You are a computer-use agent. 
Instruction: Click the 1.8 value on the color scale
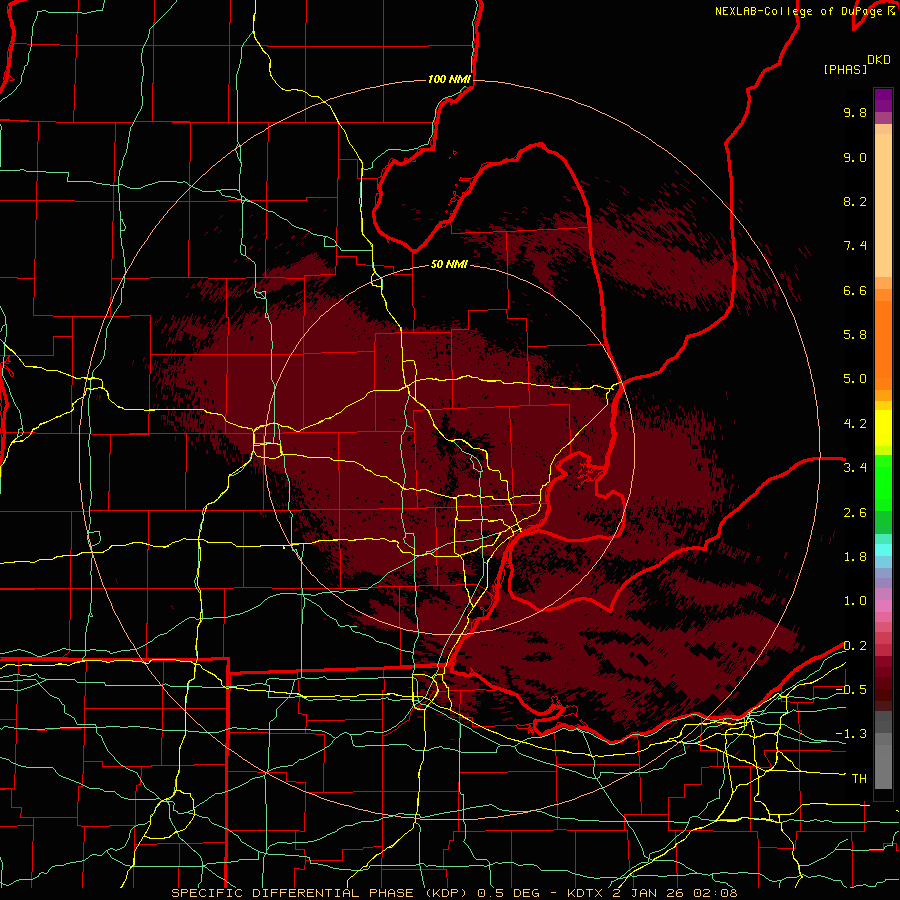[x=855, y=557]
